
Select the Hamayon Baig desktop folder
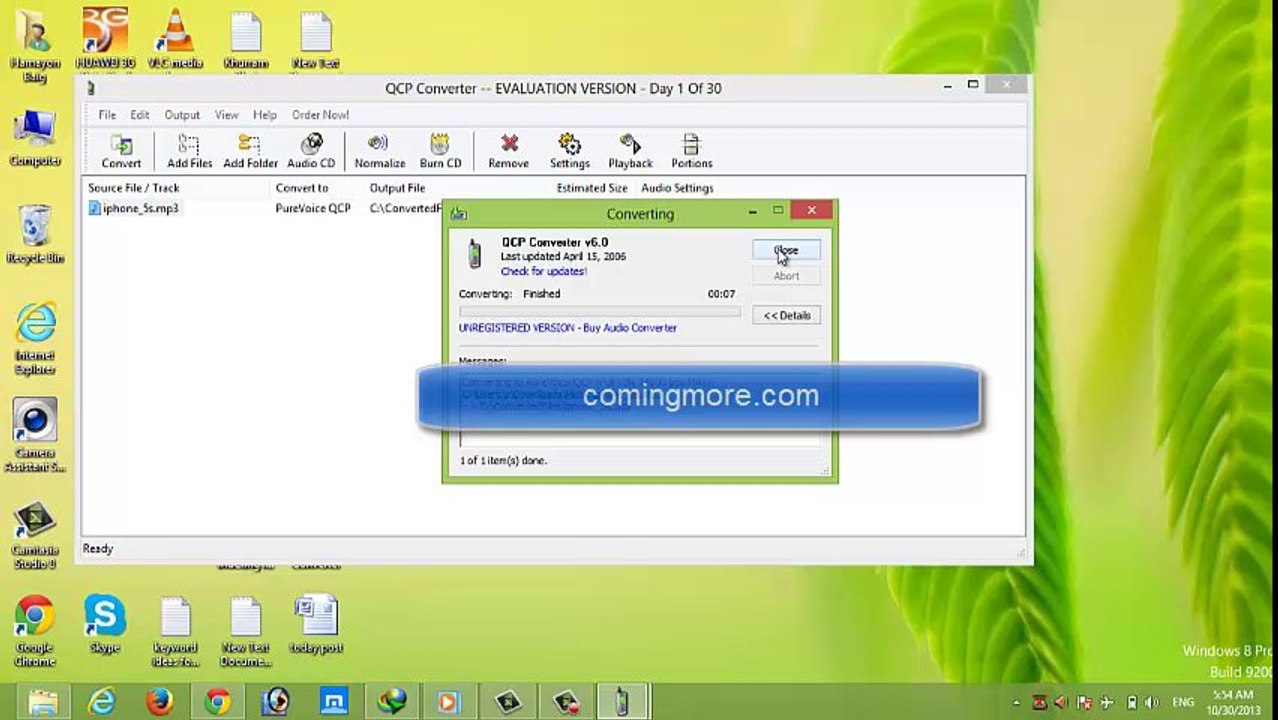(x=35, y=45)
